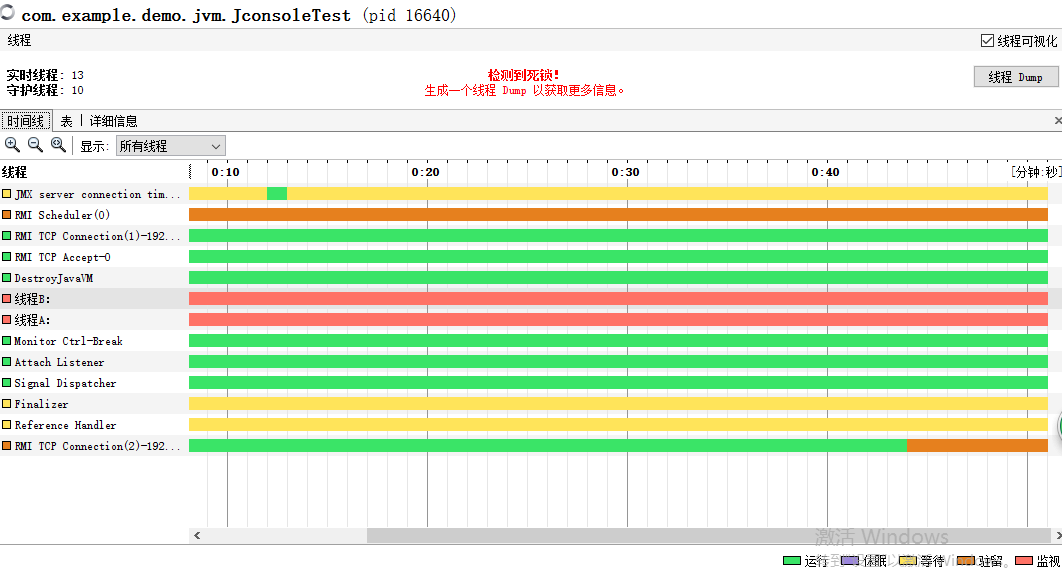
Task: Click the 运行 green legend swatch
Action: pos(792,560)
